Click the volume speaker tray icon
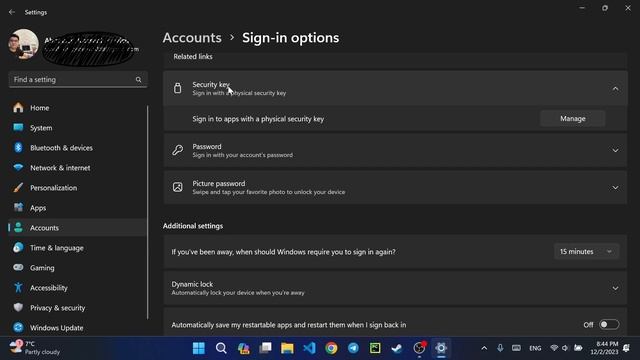This screenshot has height=360, width=640. [x=565, y=348]
